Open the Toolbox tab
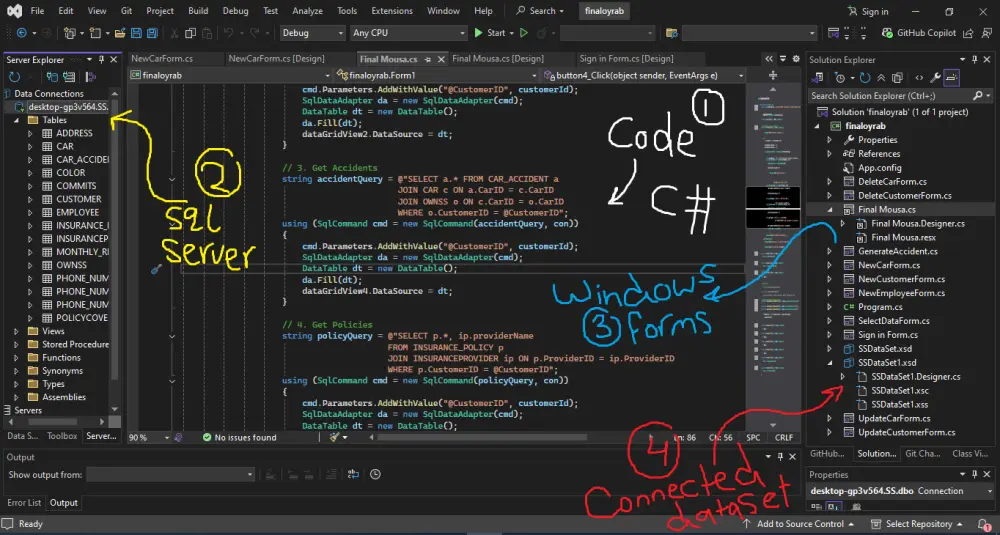The height and width of the screenshot is (535, 1000). point(62,436)
